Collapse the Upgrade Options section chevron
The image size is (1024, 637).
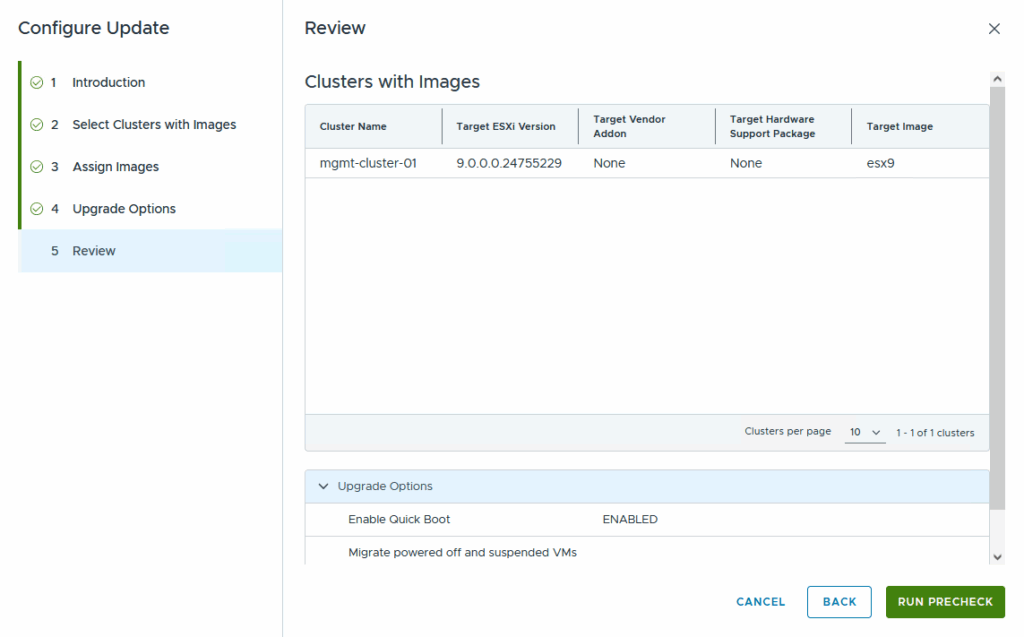(x=323, y=486)
